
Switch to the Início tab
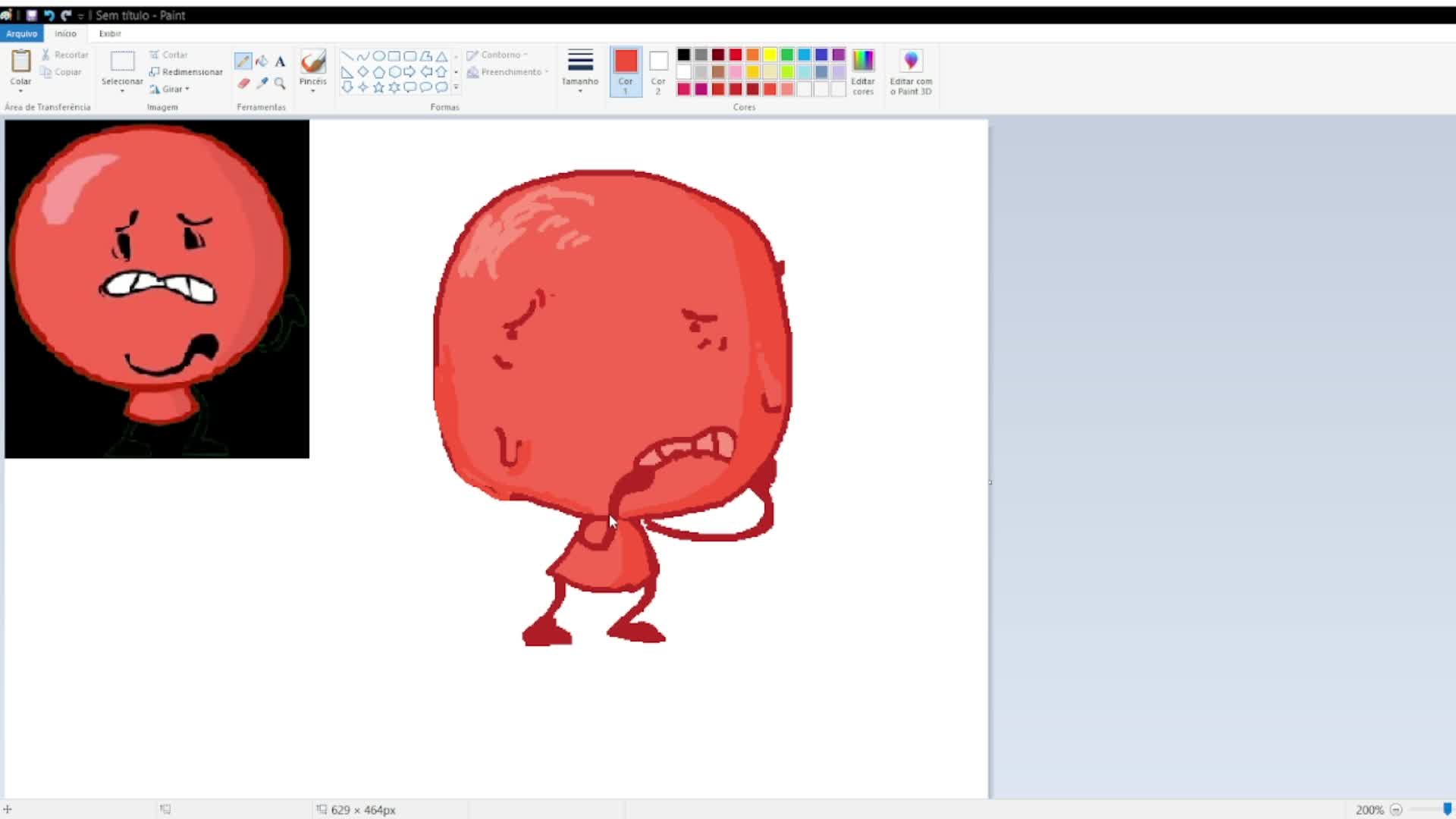point(65,33)
